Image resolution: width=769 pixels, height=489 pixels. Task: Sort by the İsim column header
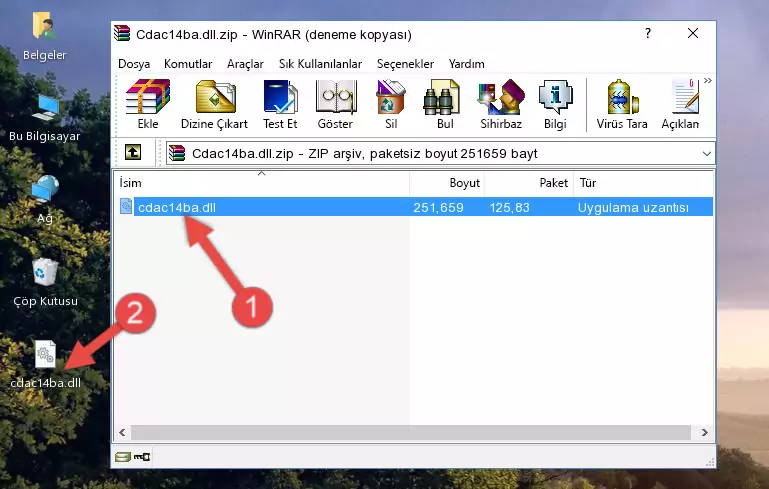tap(262, 183)
